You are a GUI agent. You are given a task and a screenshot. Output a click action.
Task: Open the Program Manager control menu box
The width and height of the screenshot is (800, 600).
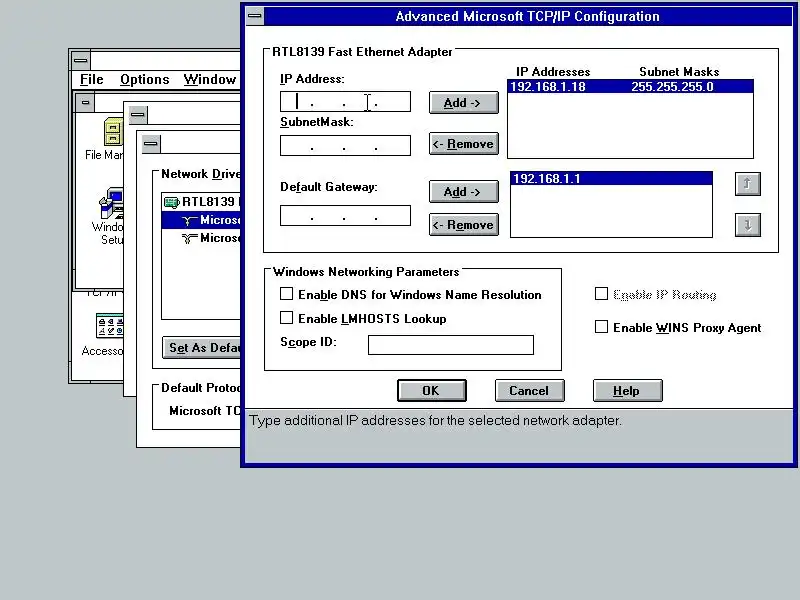(x=81, y=60)
